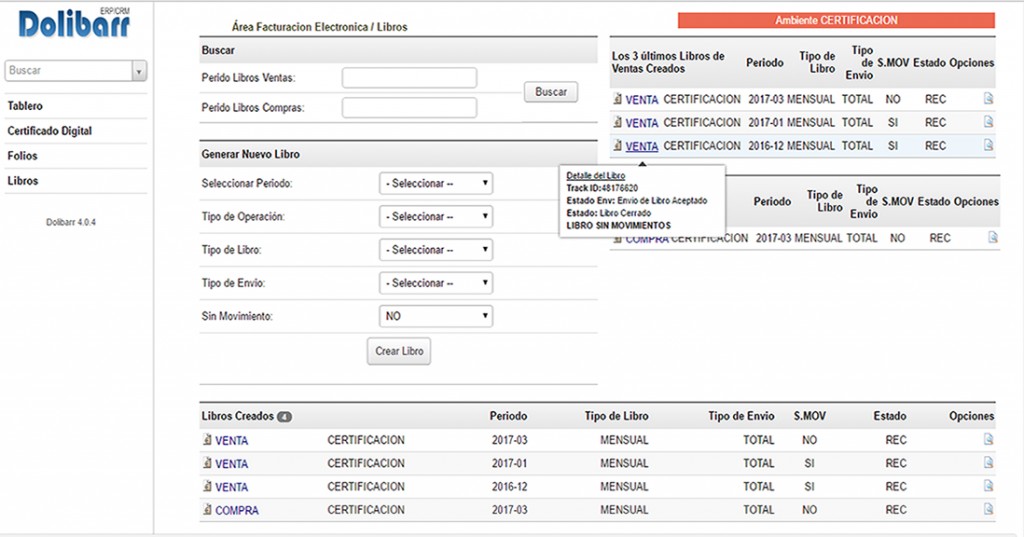1024x537 pixels.
Task: Go to Folios in the sidebar
Action: [22, 156]
